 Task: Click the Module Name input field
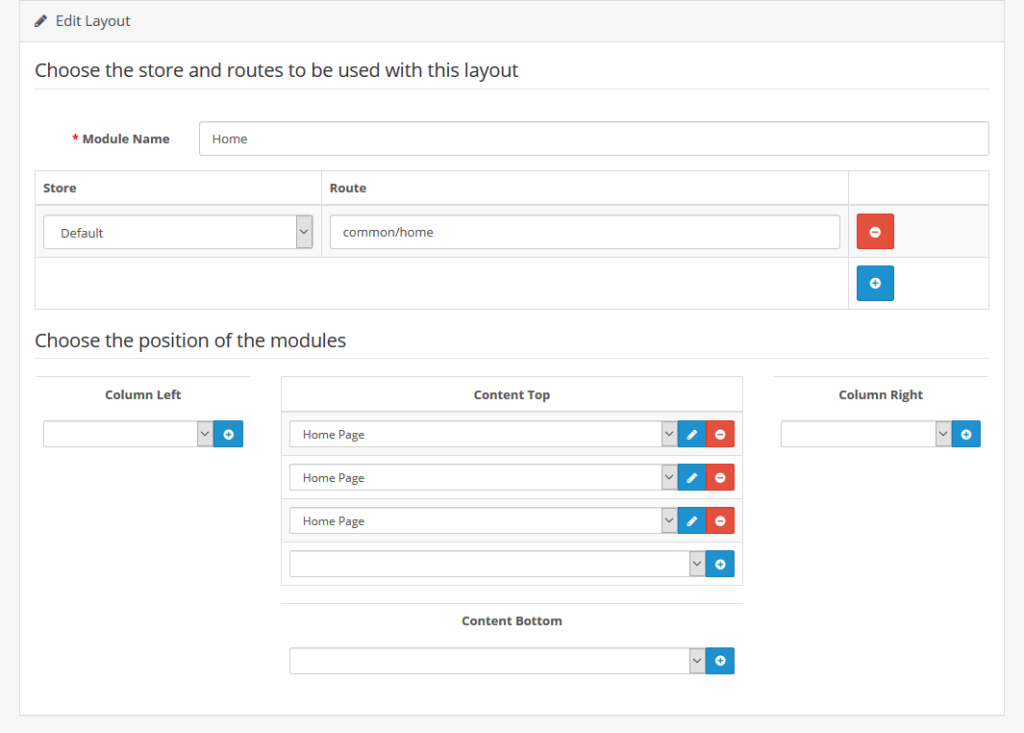pyautogui.click(x=593, y=139)
